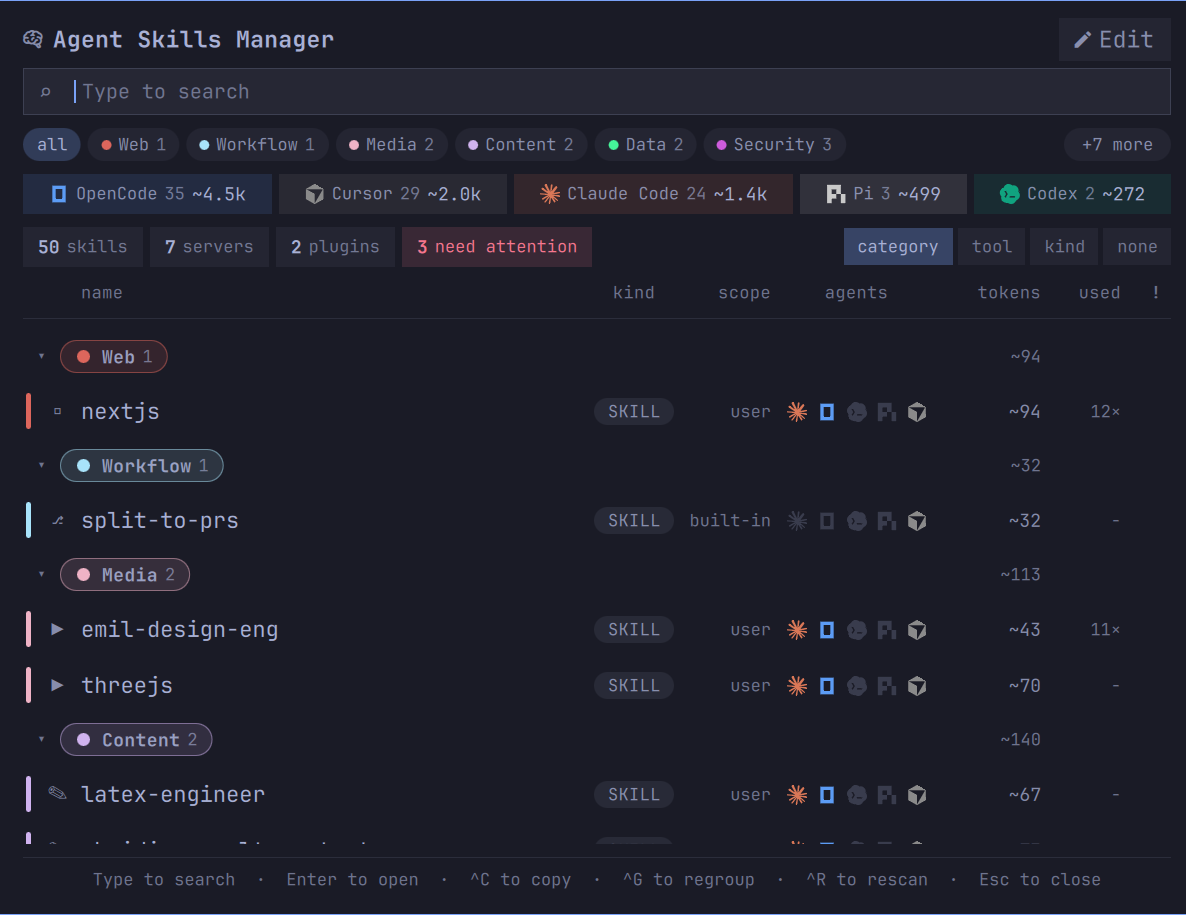Open the 7 servers tab

coord(209,247)
